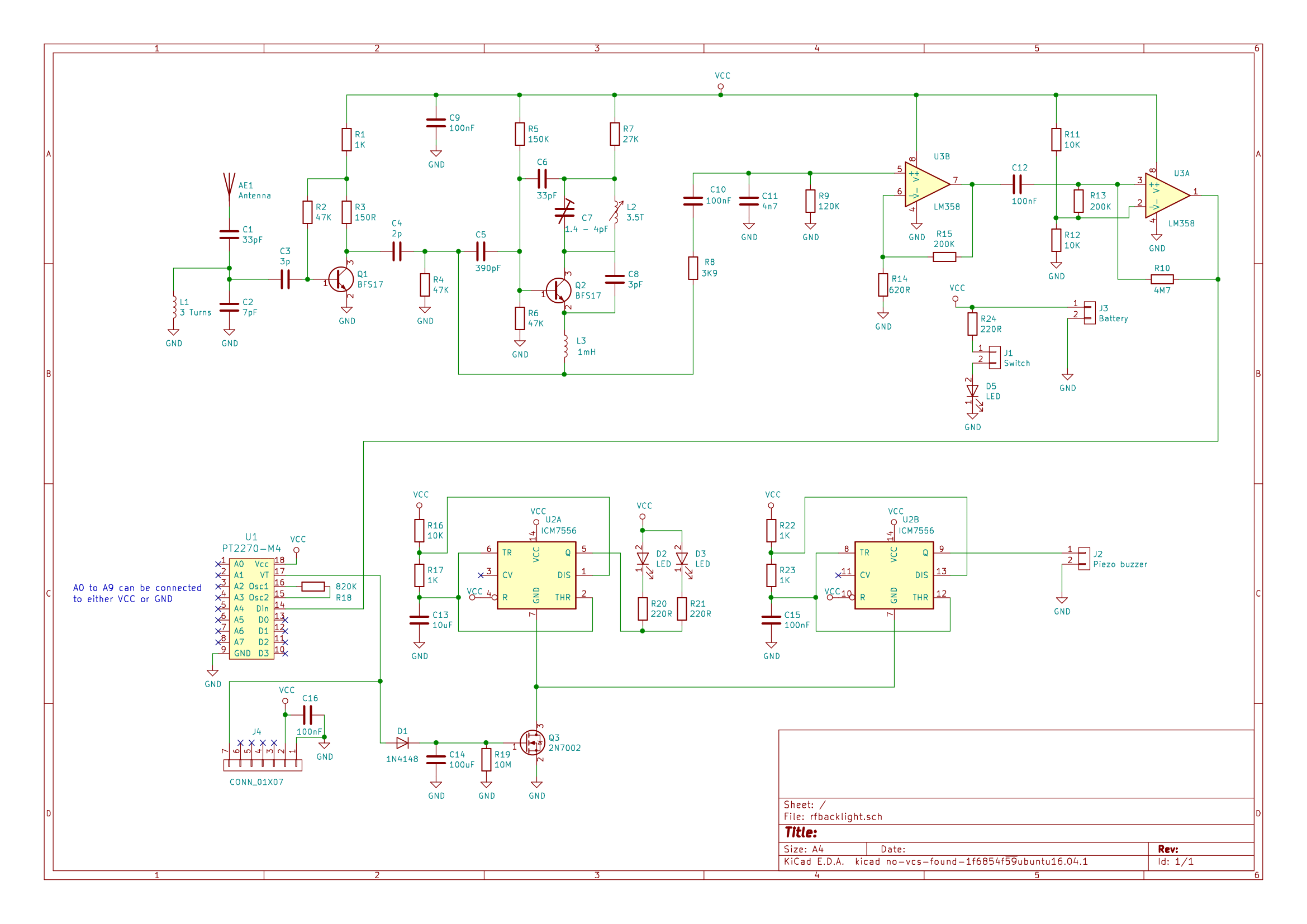
Task: Click the J2 Piezo buzzer connector symbol
Action: [x=1084, y=559]
